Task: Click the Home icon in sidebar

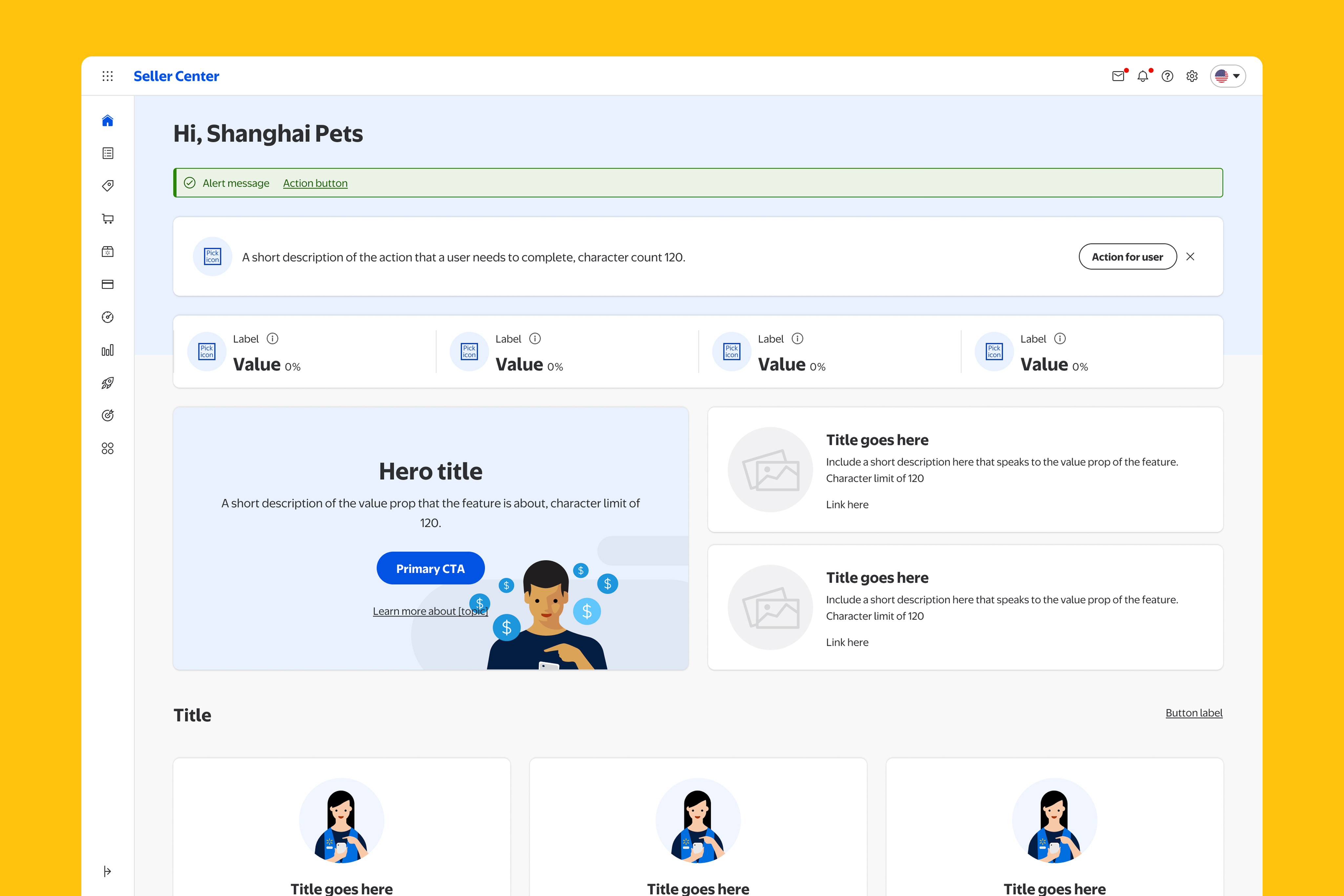Action: pyautogui.click(x=108, y=121)
